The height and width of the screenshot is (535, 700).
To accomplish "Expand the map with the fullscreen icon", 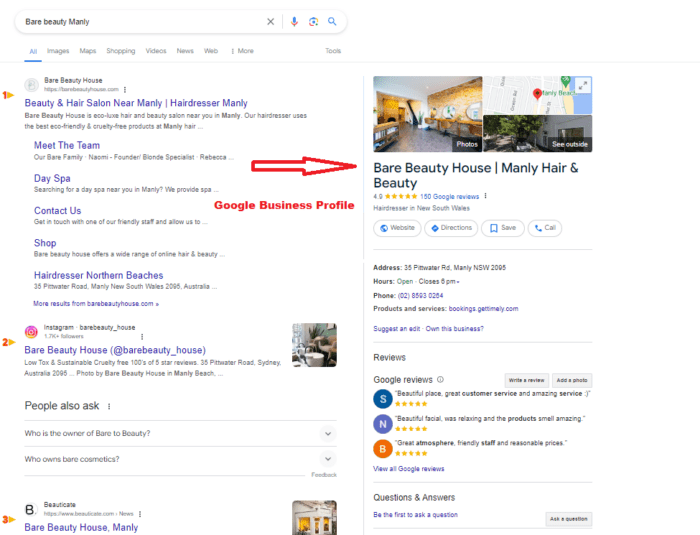I will [x=583, y=85].
